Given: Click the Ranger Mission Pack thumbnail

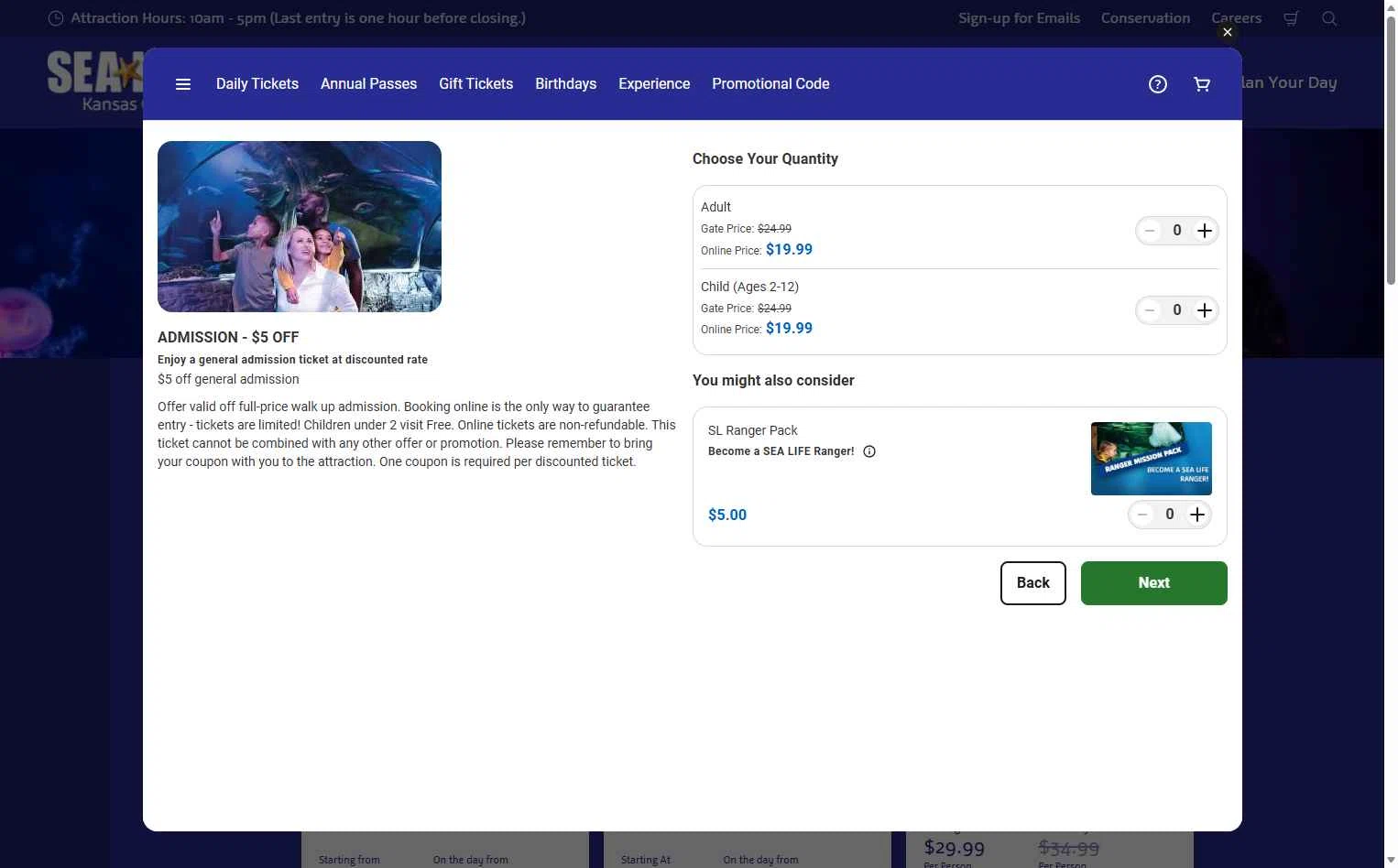Looking at the screenshot, I should point(1152,459).
